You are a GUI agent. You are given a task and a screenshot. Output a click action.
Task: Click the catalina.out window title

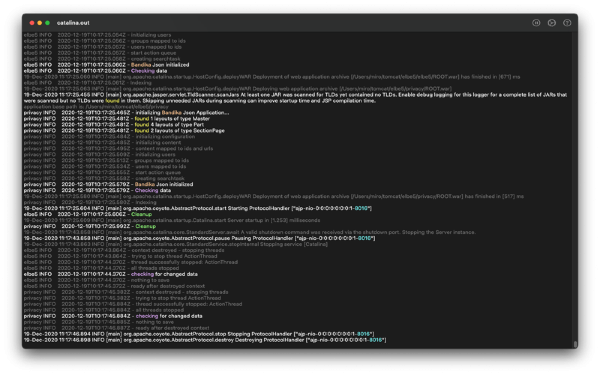click(x=73, y=23)
